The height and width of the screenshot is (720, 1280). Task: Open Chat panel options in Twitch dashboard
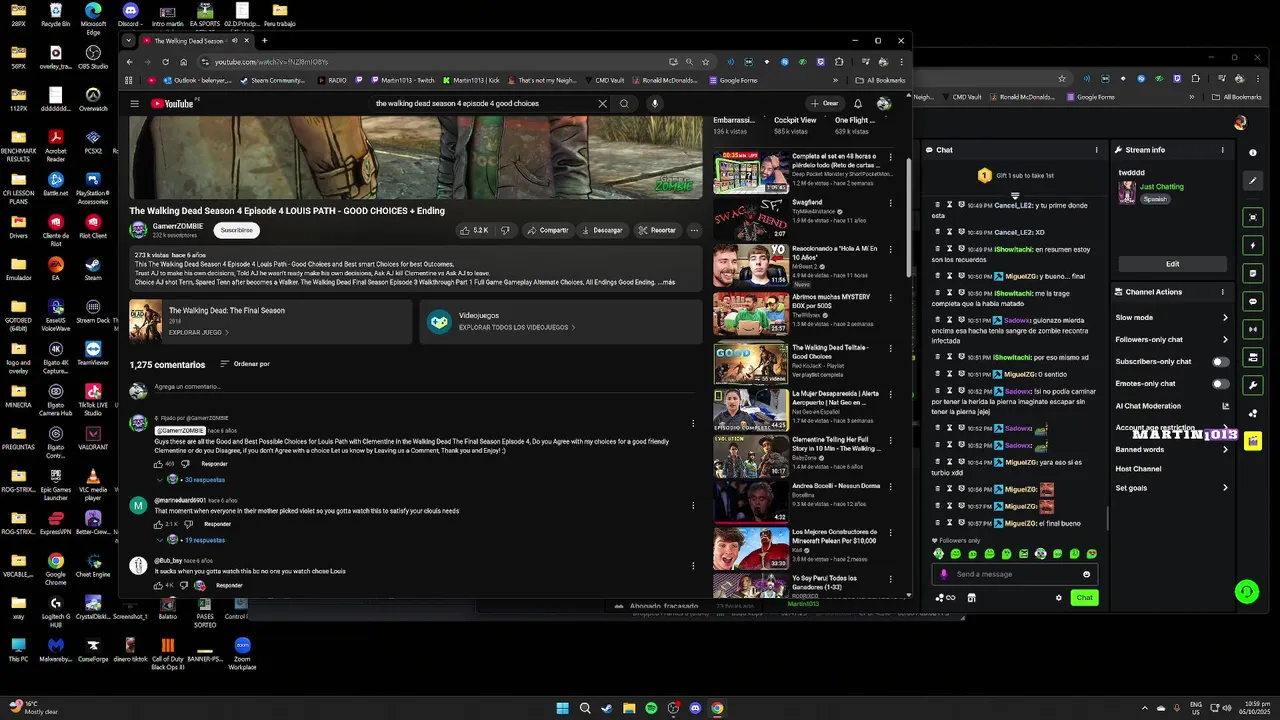point(1097,150)
